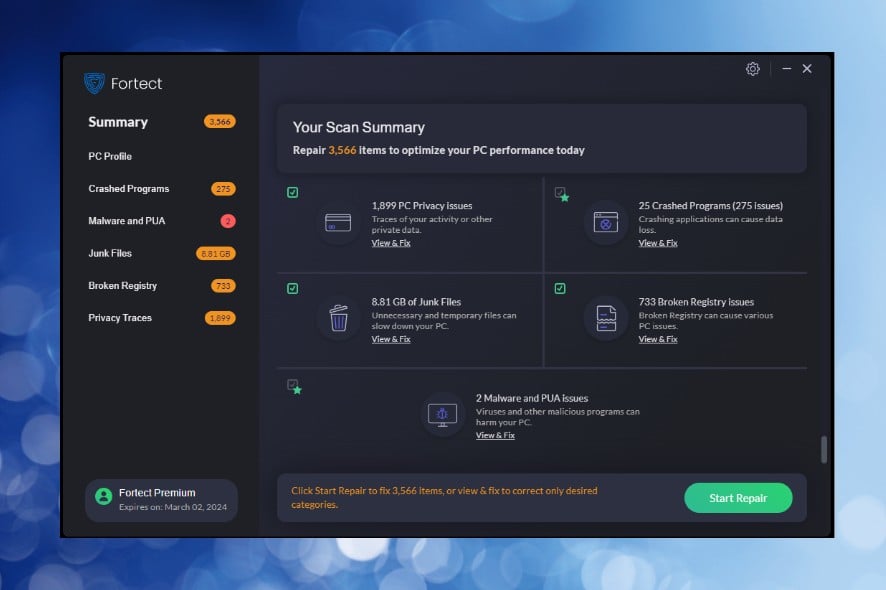This screenshot has height=590, width=886.
Task: Click View & Fix under Junk Files
Action: point(391,339)
